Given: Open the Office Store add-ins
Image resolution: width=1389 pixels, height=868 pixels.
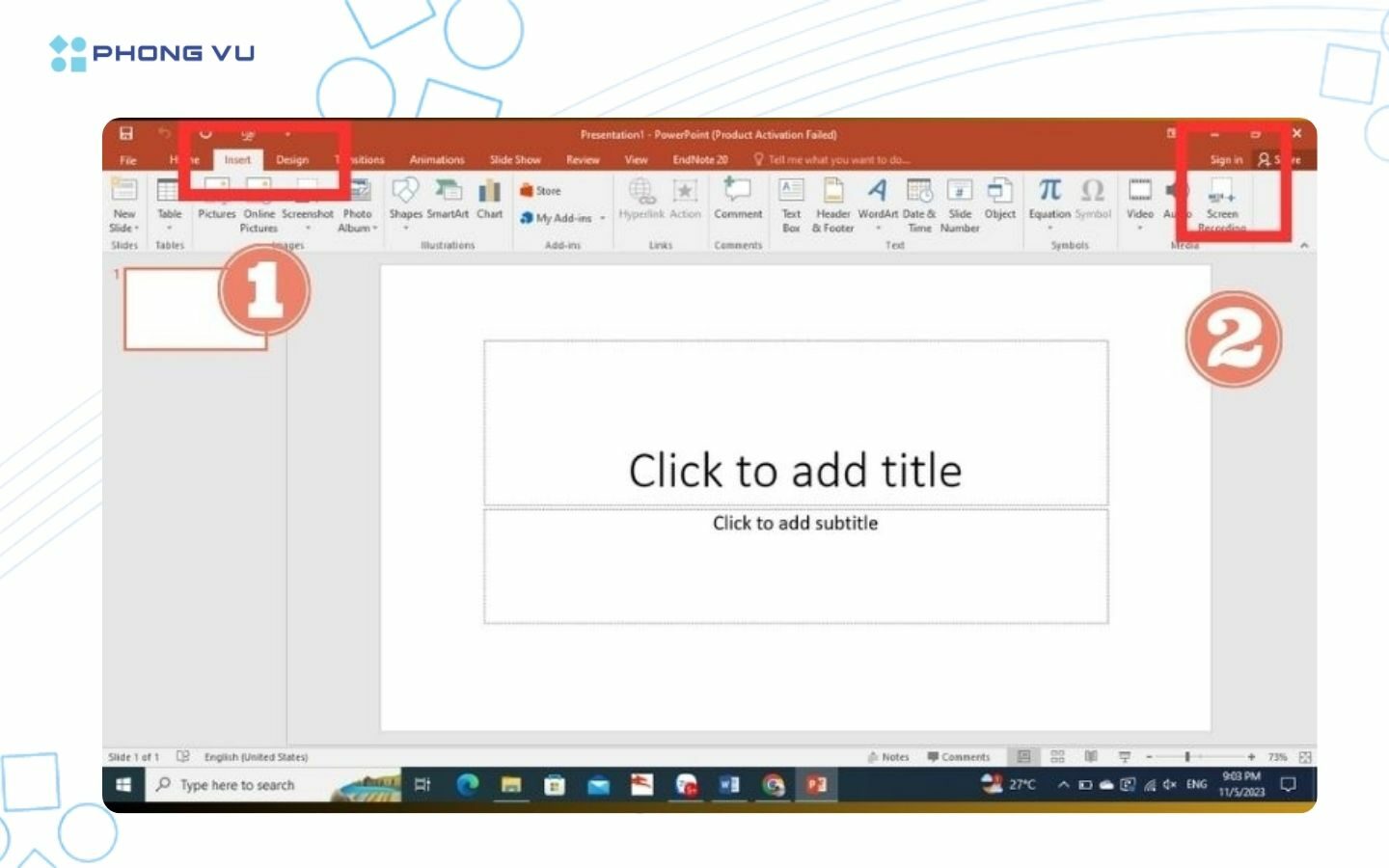Looking at the screenshot, I should (x=540, y=191).
